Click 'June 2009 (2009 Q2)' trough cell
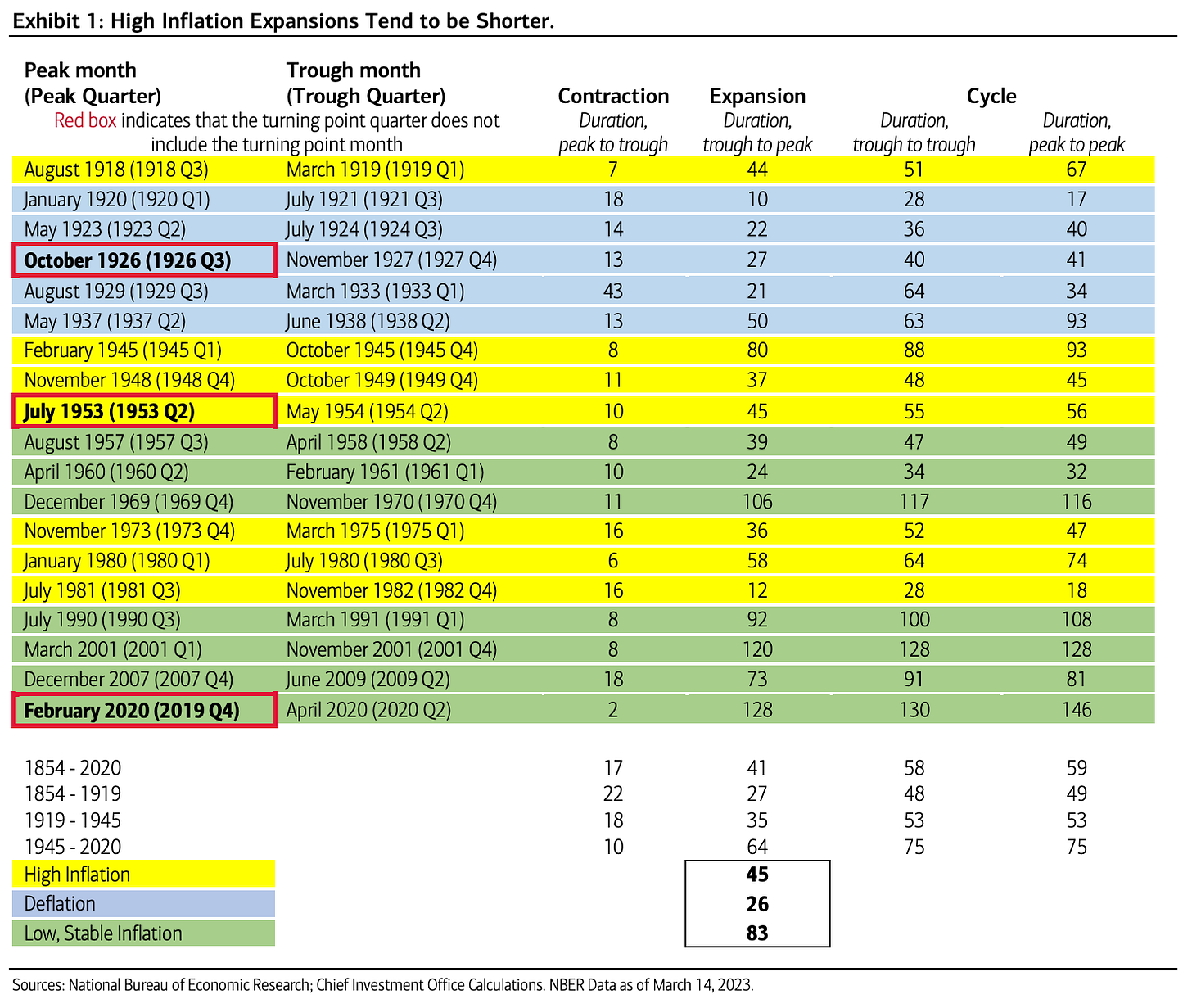 tap(368, 679)
